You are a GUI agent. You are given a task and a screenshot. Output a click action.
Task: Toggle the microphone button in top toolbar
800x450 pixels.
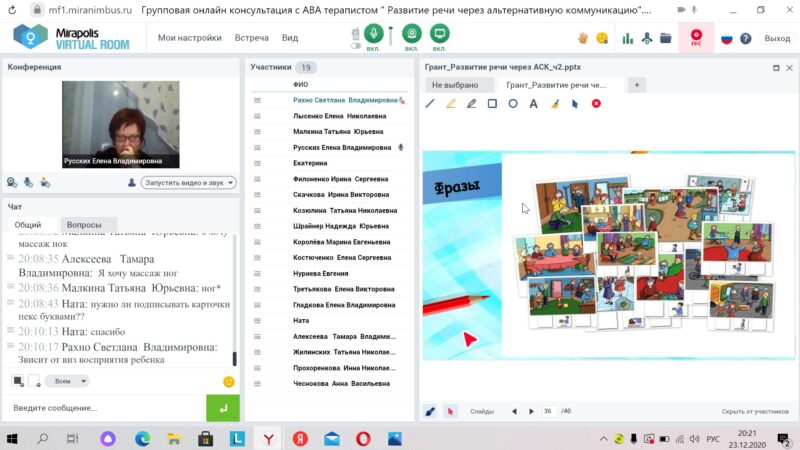(373, 34)
